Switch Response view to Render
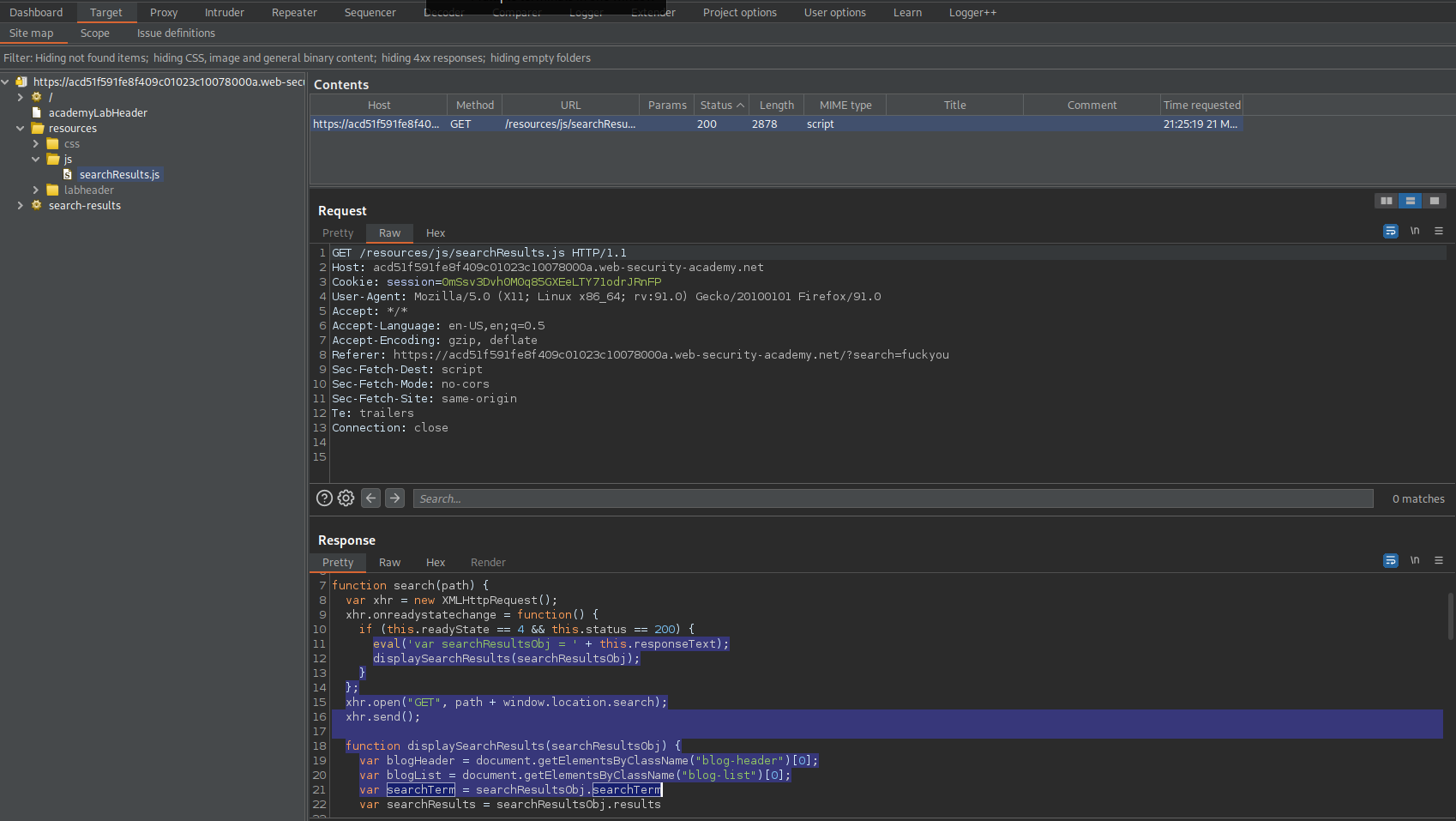1456x821 pixels. 488,563
